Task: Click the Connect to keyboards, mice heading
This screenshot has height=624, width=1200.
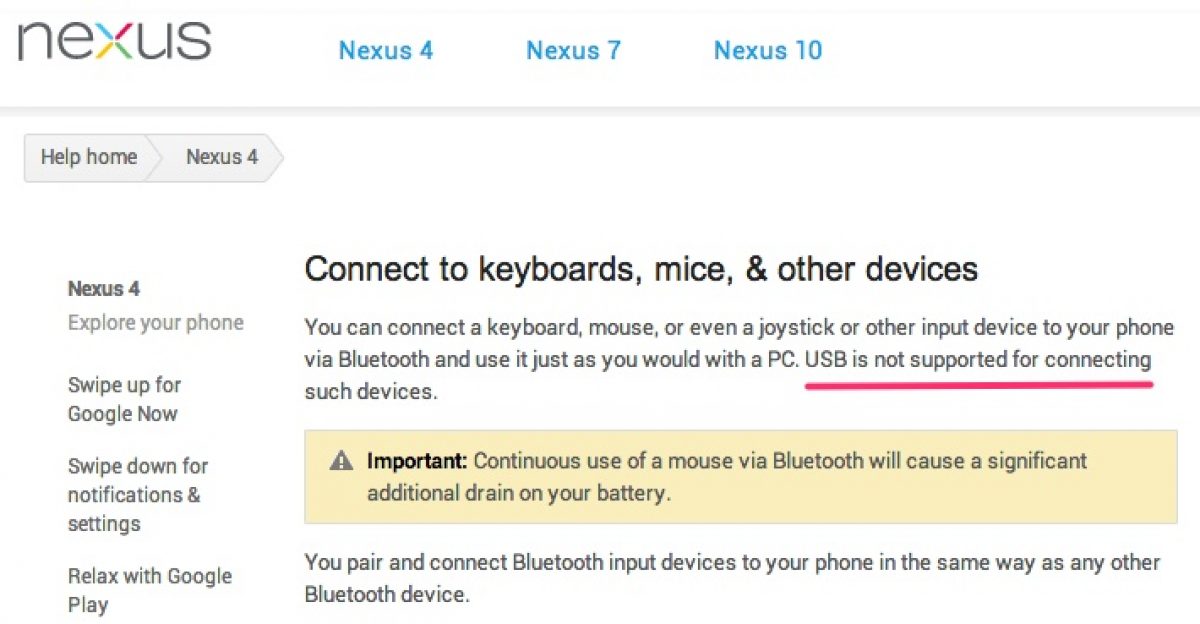Action: [x=641, y=269]
